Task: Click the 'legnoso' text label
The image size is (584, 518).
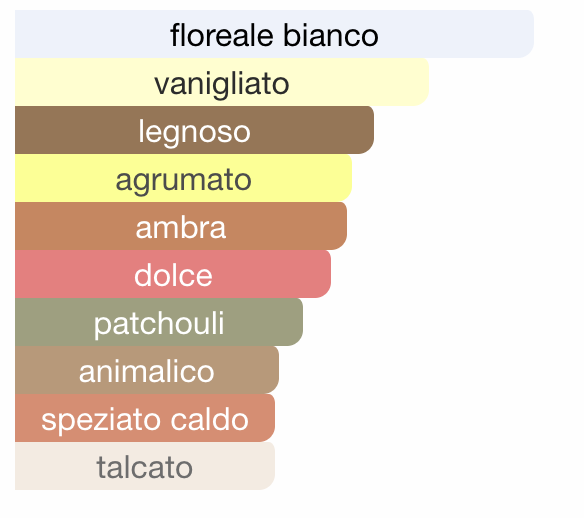Action: 194,133
